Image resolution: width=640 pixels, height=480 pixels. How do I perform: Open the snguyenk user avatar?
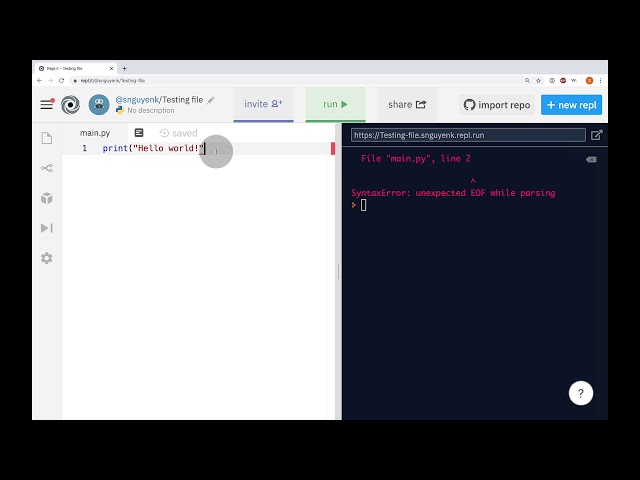pyautogui.click(x=99, y=105)
